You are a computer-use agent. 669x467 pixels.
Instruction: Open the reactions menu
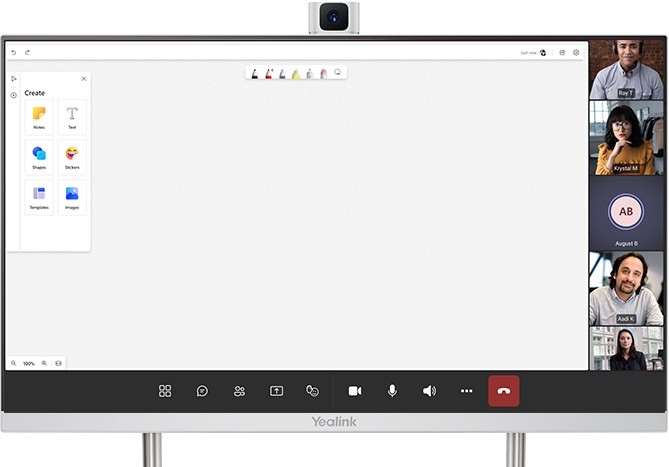313,391
